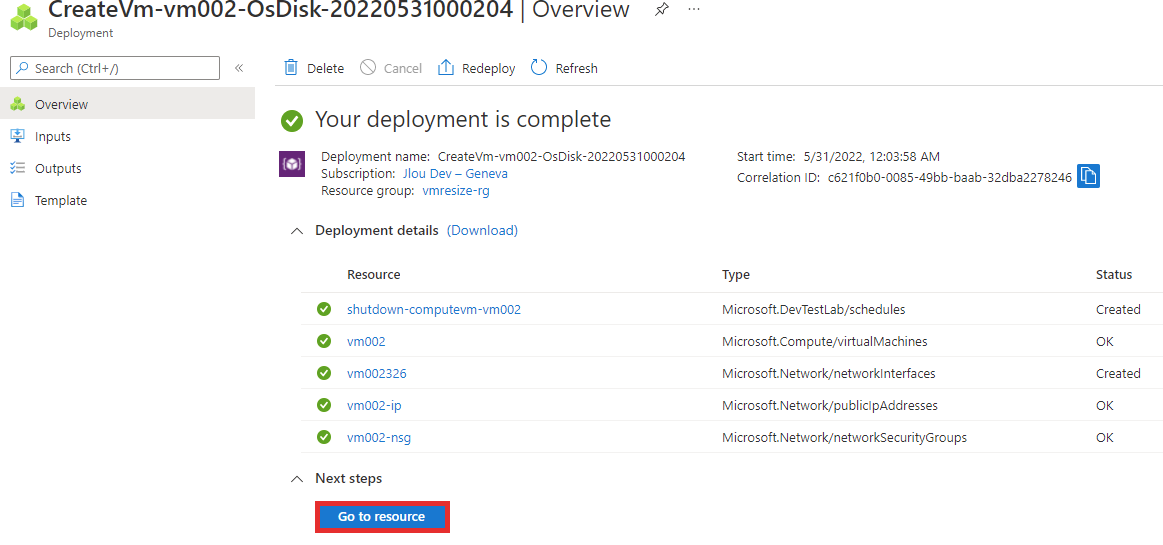Screen dimensions: 1163x545
Task: Open the Template menu item
Action: pos(128,200)
